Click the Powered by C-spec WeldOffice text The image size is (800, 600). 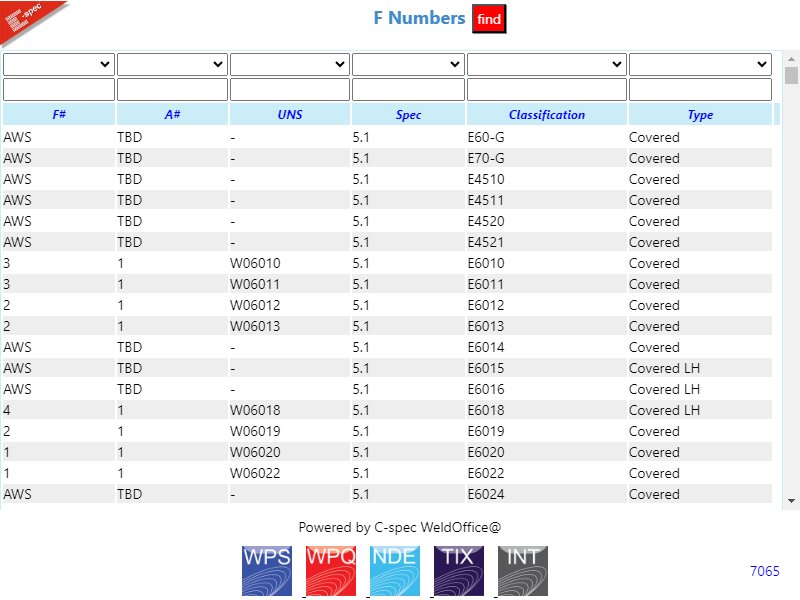click(399, 527)
